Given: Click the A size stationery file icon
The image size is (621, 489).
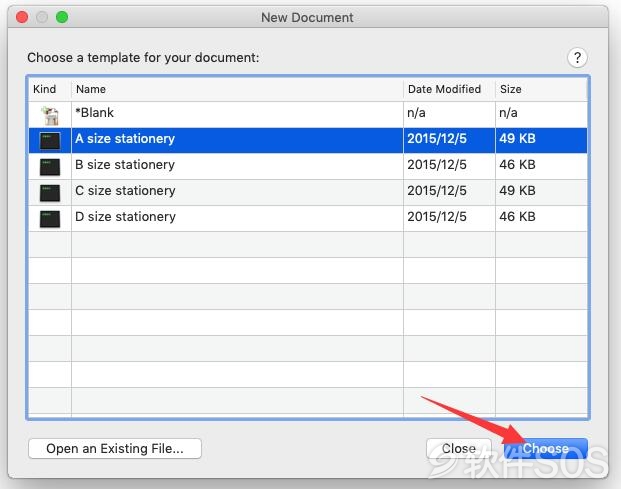Looking at the screenshot, I should click(x=50, y=141).
